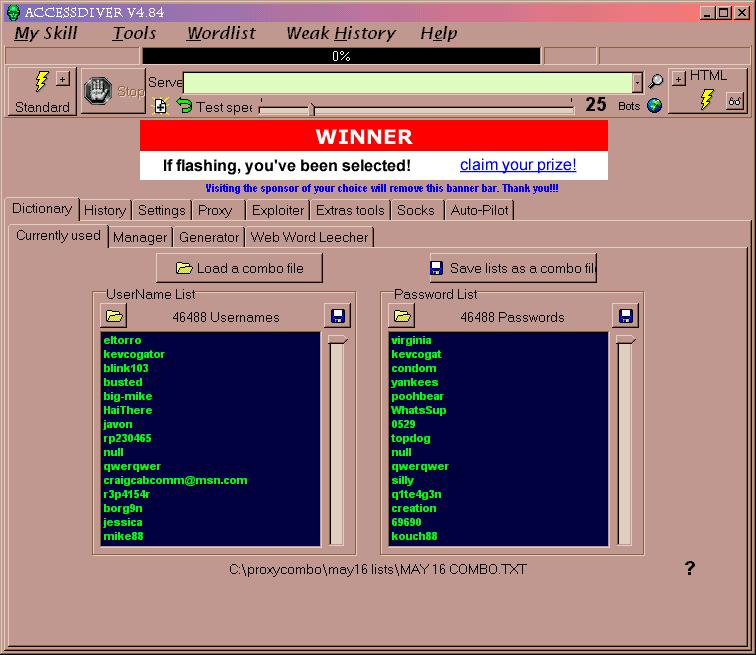Click the open folder icon in UserName List
The height and width of the screenshot is (655, 756).
point(114,316)
